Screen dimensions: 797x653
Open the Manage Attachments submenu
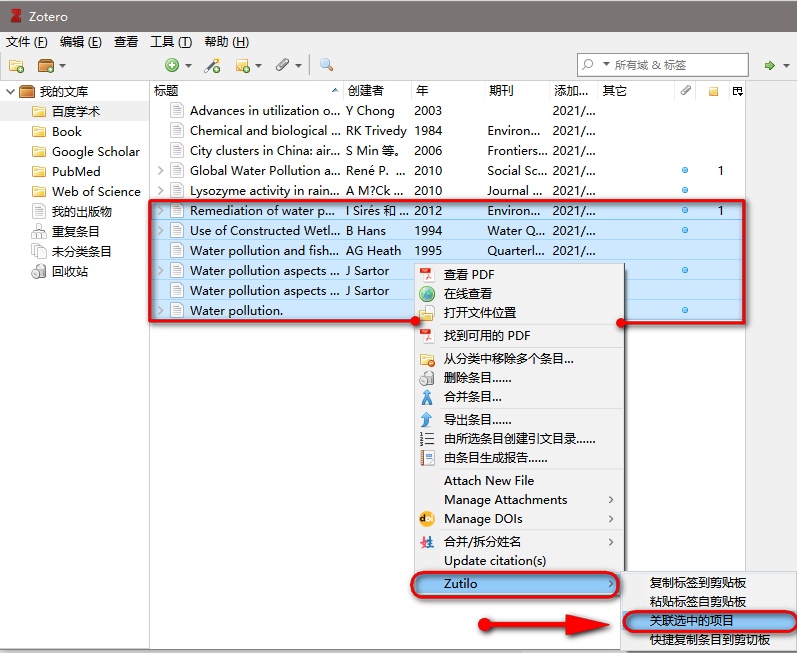(x=519, y=500)
